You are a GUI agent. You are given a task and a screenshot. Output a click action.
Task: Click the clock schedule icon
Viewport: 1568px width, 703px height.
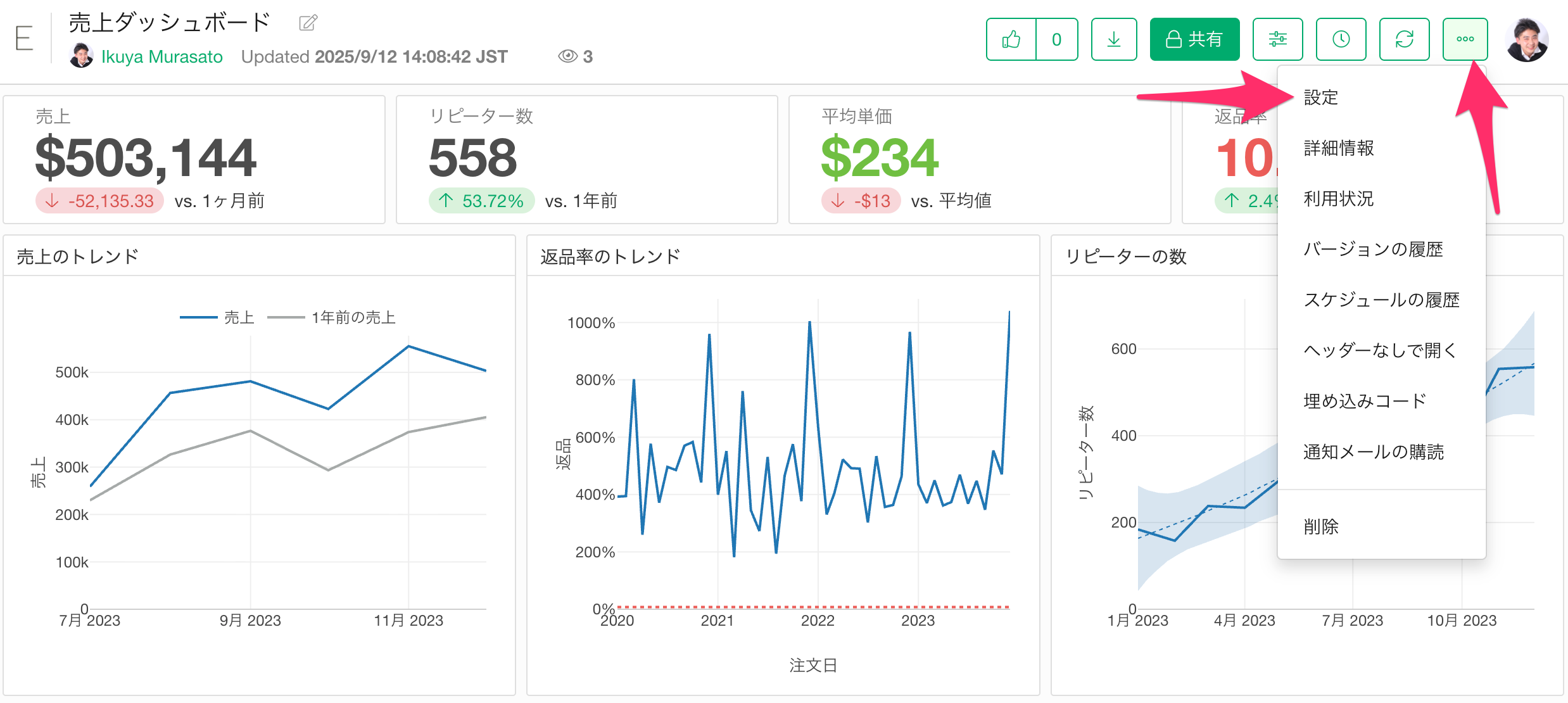click(1341, 39)
